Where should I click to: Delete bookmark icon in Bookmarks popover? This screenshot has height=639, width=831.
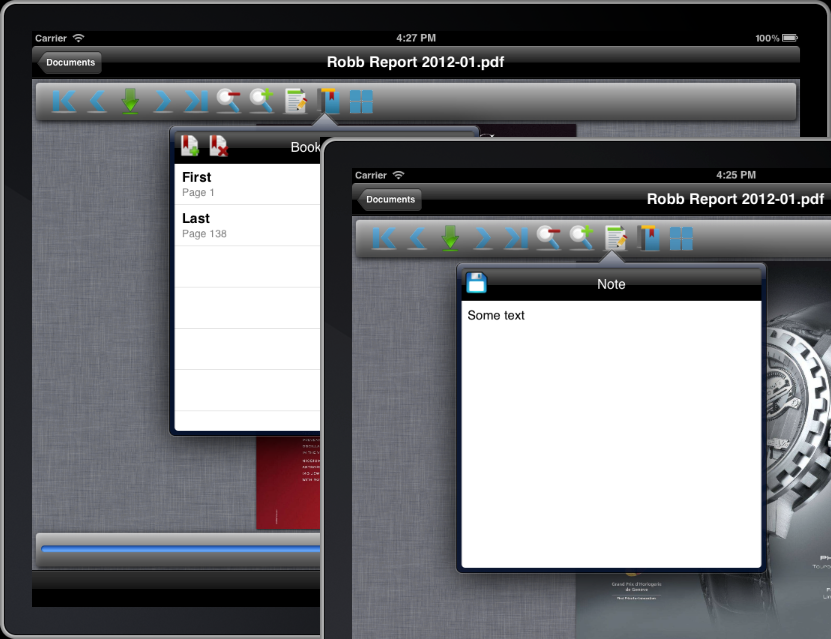218,146
